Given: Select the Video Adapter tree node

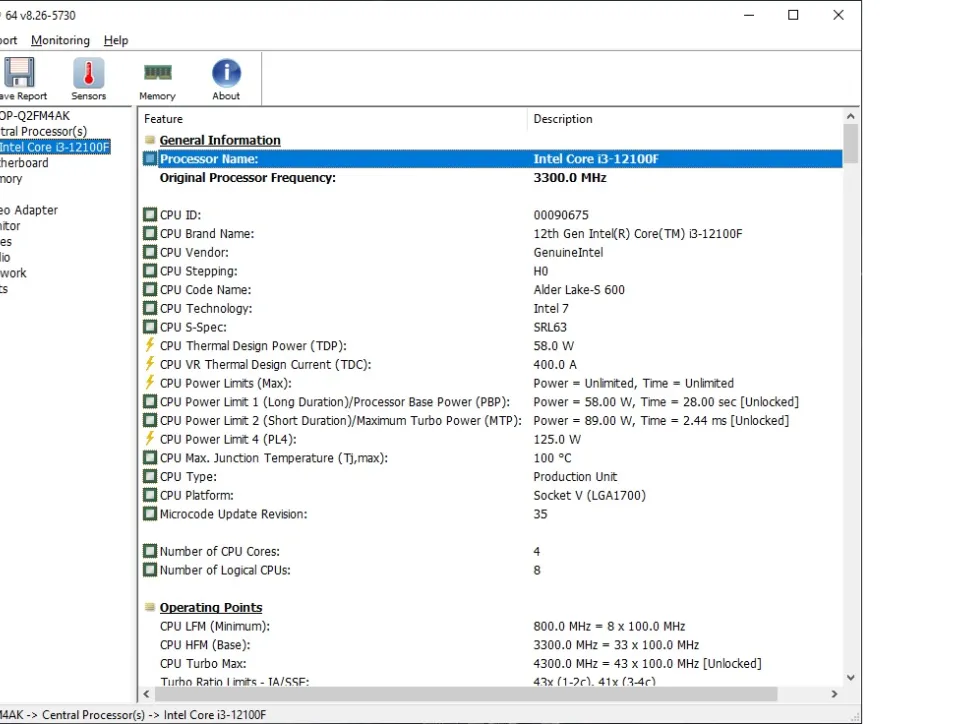Looking at the screenshot, I should click(x=28, y=210).
